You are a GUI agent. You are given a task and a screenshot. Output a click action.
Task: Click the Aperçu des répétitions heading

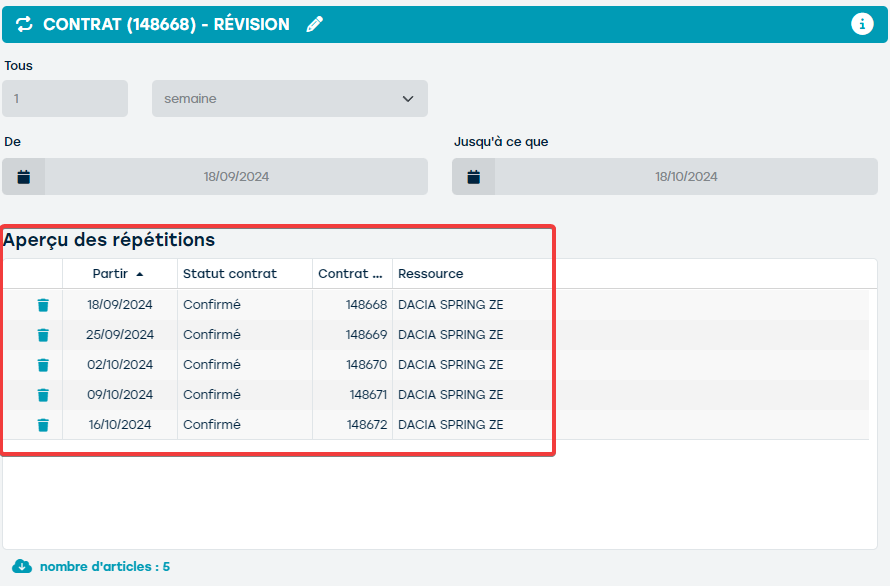pos(109,240)
